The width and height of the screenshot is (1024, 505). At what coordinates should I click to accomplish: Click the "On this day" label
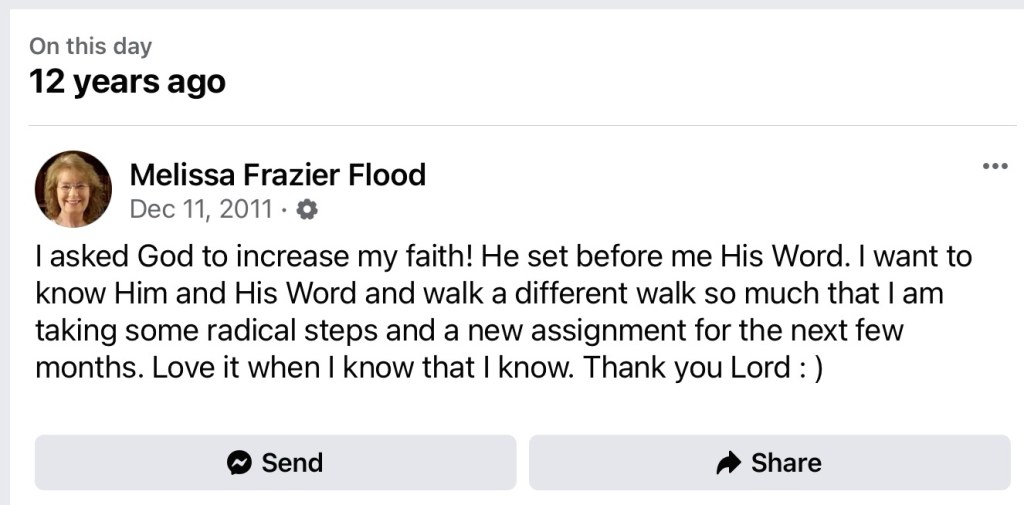tap(90, 46)
